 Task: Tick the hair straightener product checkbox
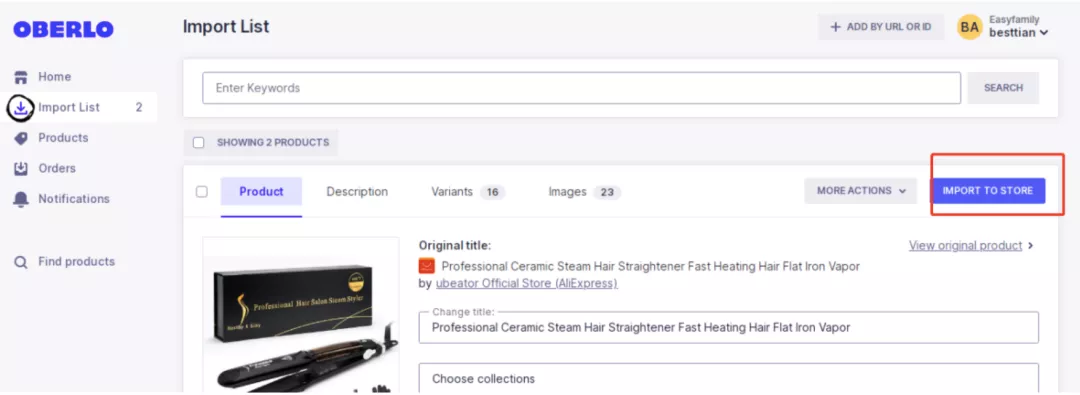tap(202, 192)
